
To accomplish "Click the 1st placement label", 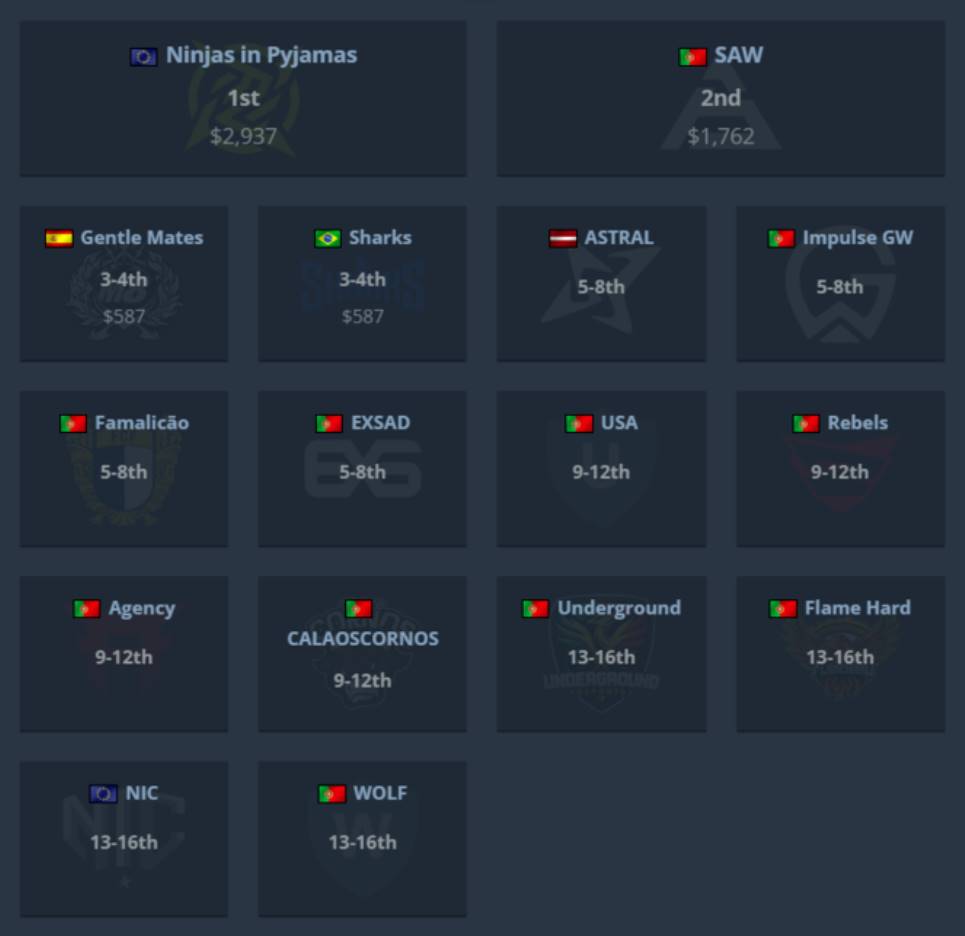I will [244, 98].
